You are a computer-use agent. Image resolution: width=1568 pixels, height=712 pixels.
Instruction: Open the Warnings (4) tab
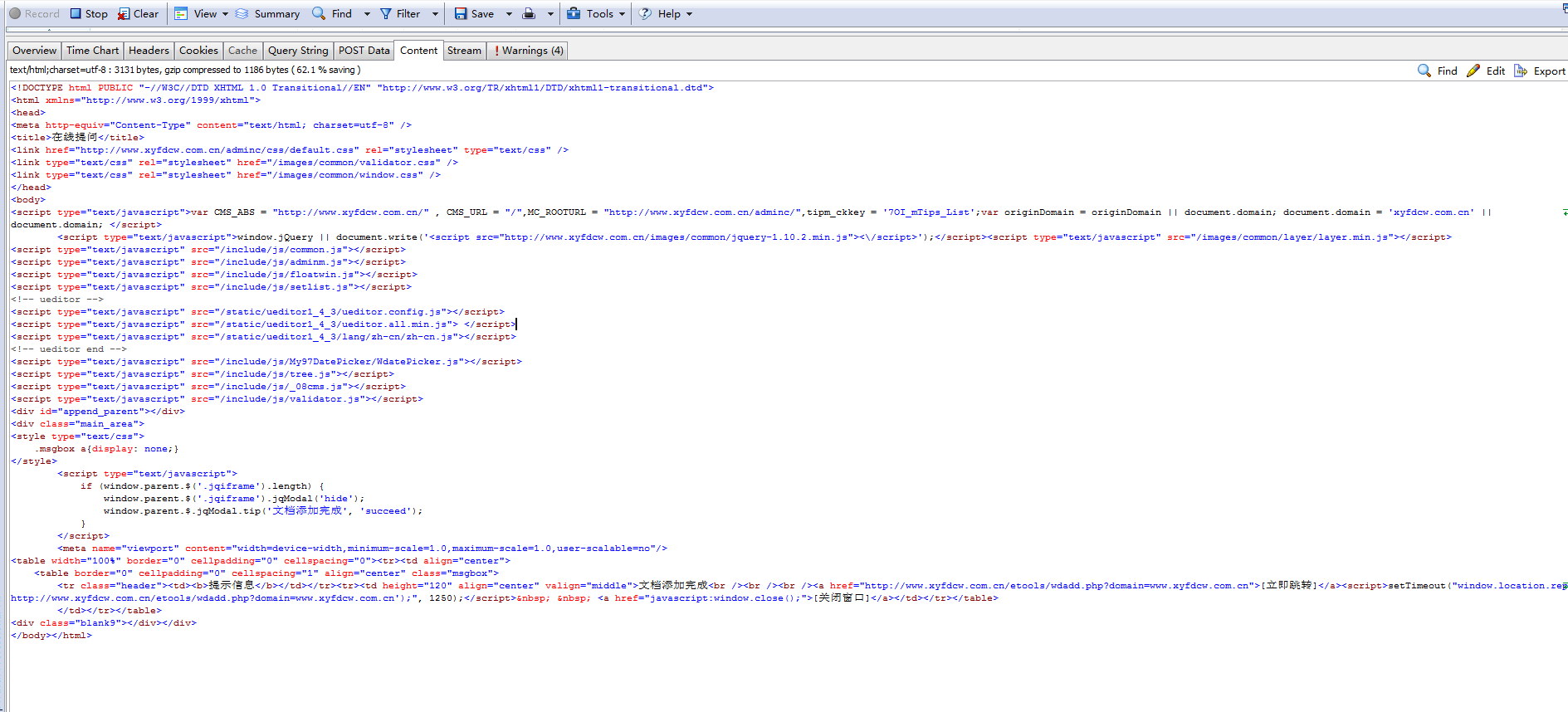tap(529, 51)
